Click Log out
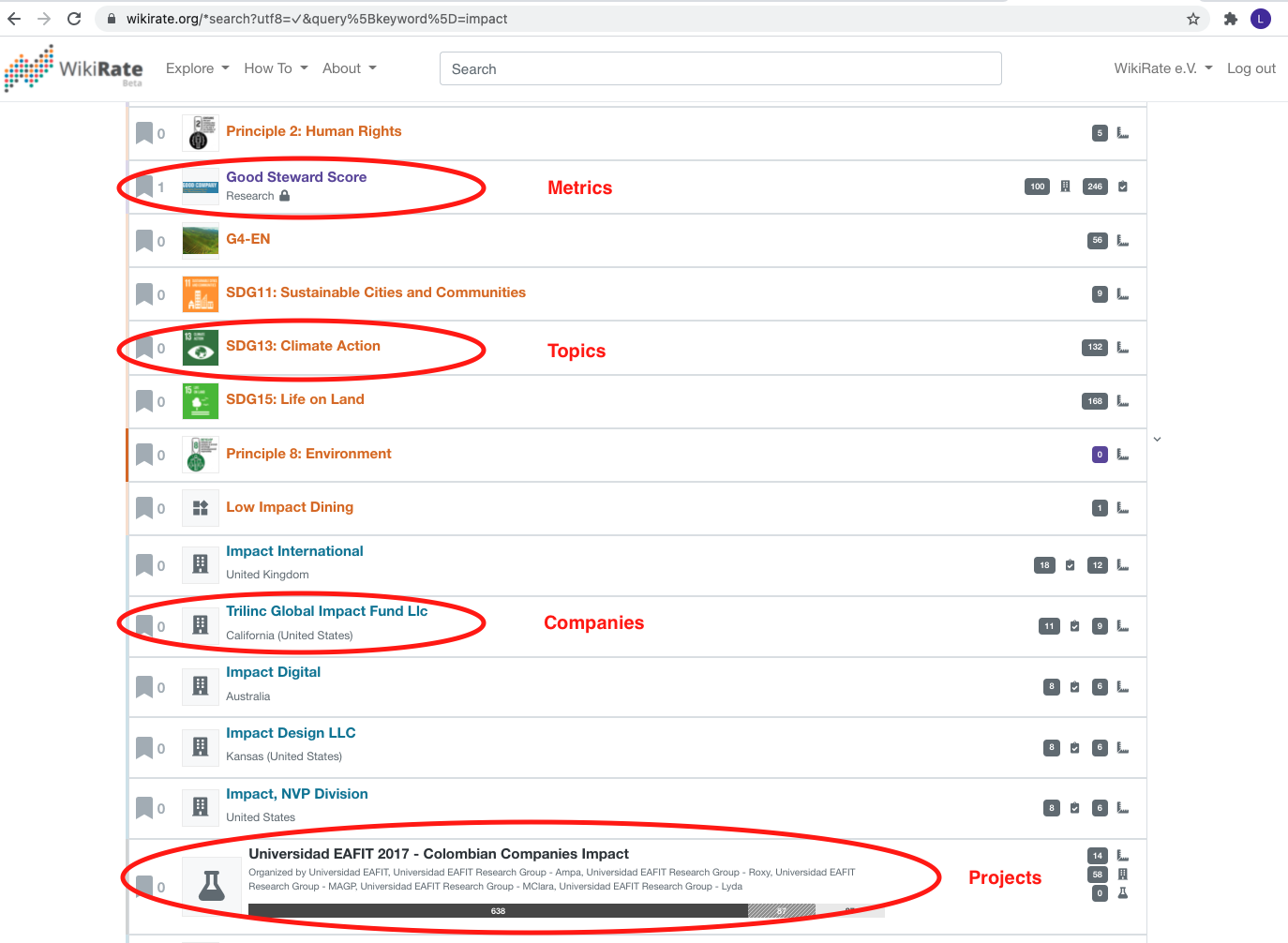This screenshot has height=943, width=1288. coord(1251,68)
